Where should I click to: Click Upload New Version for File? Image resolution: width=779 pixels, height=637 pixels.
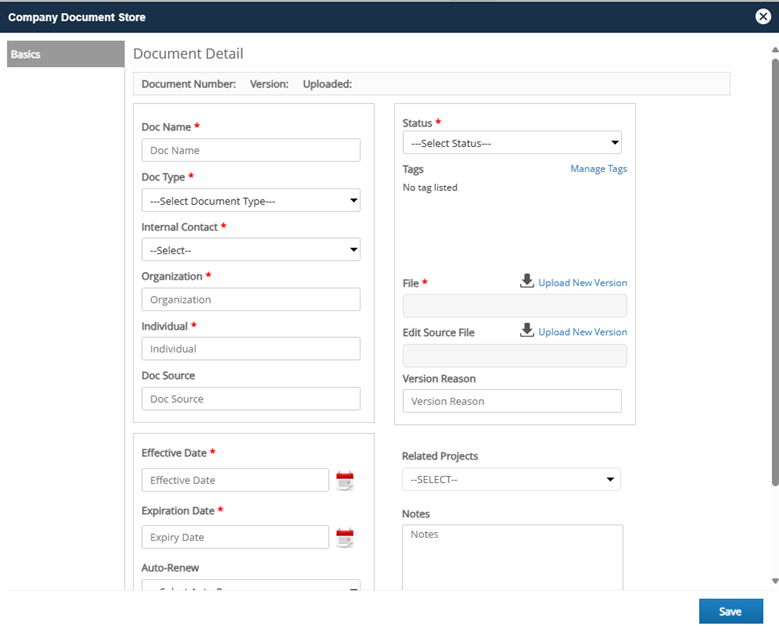[582, 283]
